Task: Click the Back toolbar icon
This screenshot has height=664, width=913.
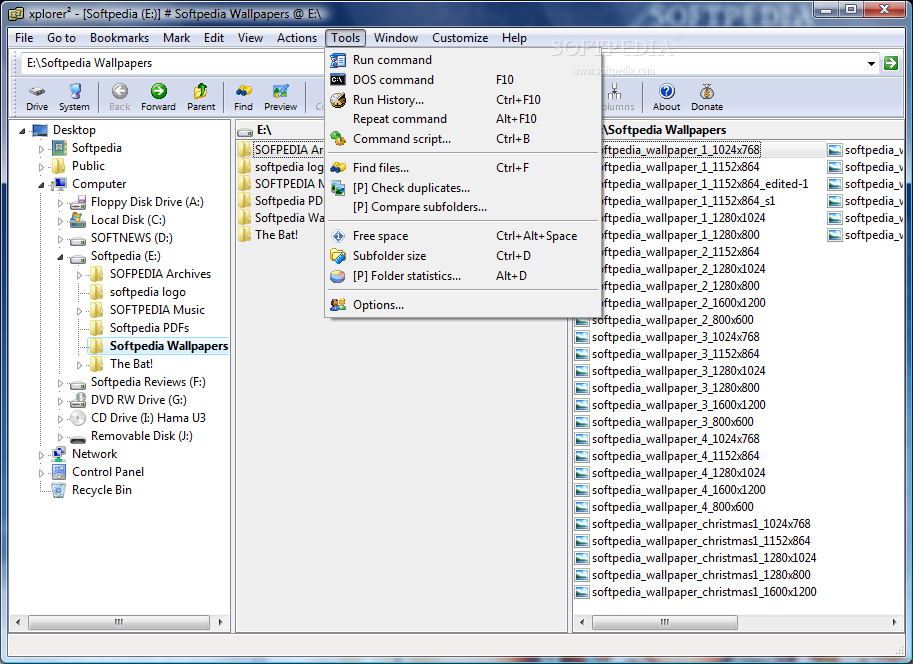Action: click(x=119, y=91)
